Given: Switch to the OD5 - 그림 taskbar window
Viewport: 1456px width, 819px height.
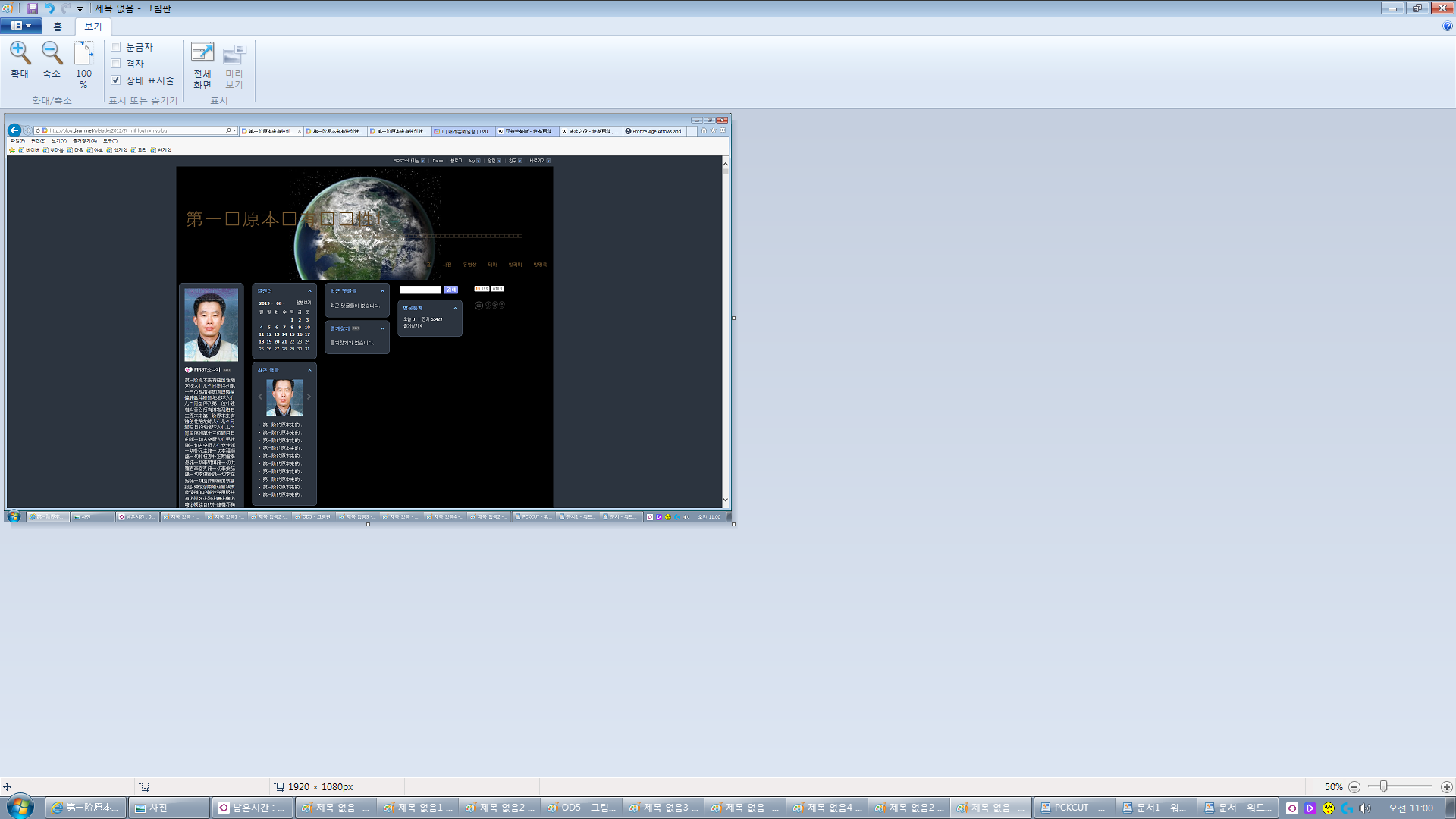Looking at the screenshot, I should 582,808.
